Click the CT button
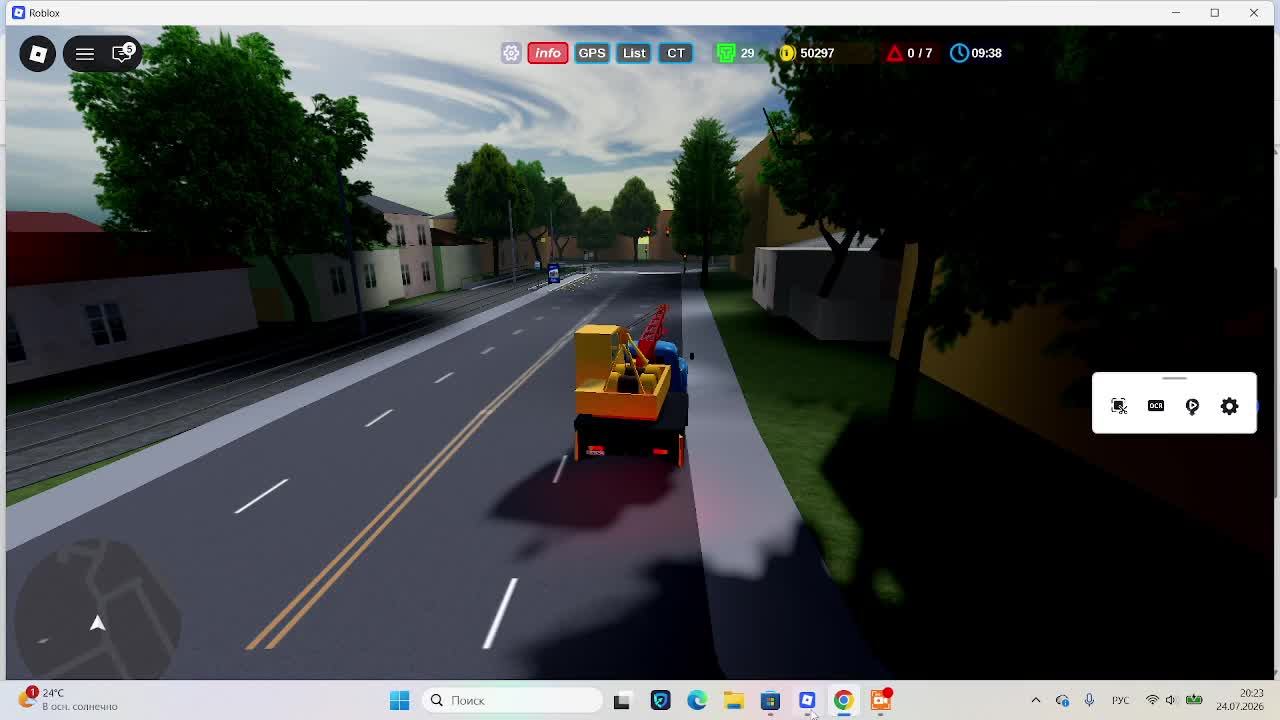The height and width of the screenshot is (720, 1280). coord(676,53)
